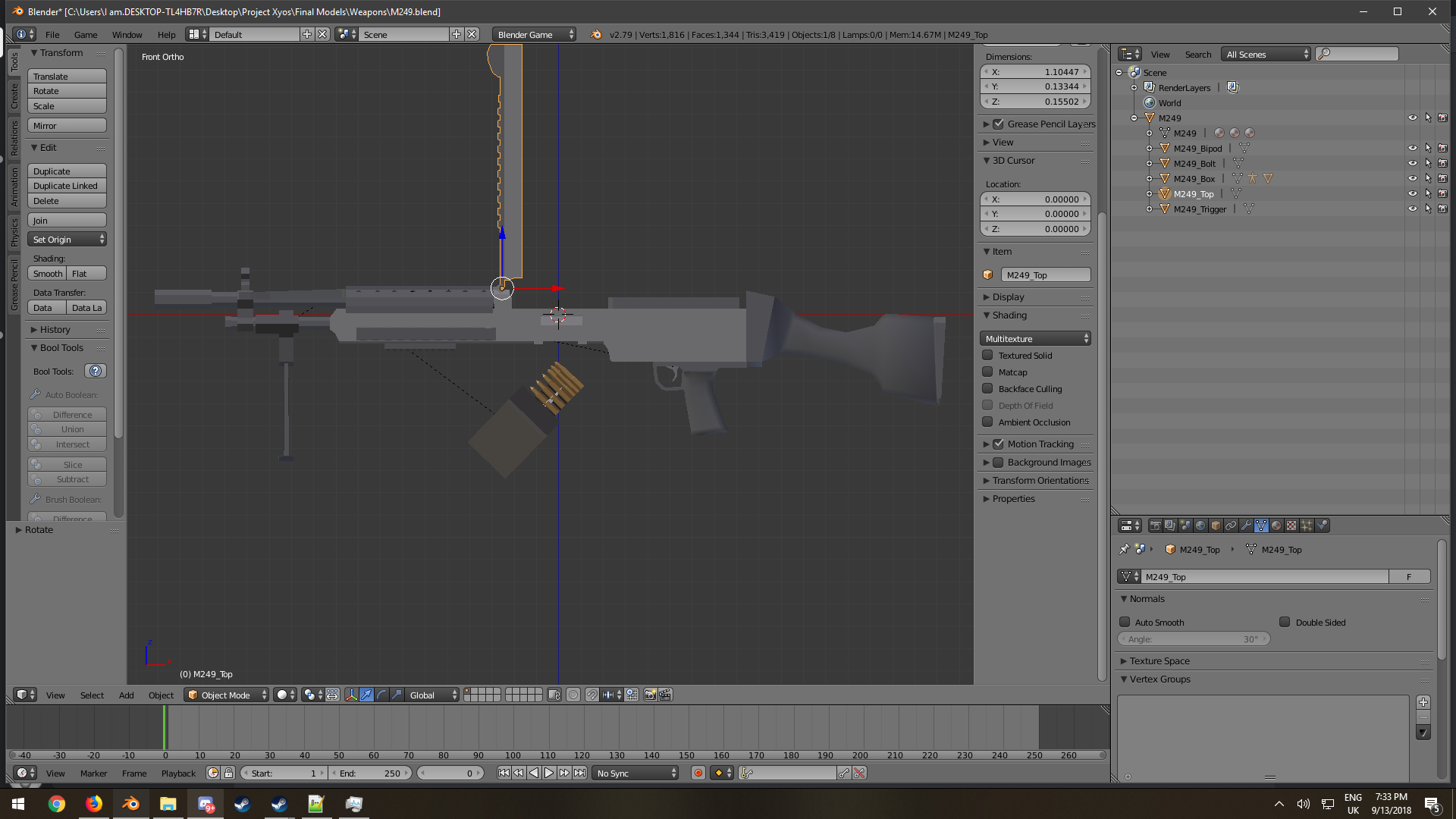Expand the M249_Bipod tree node
This screenshot has width=1456, height=819.
pyautogui.click(x=1149, y=149)
